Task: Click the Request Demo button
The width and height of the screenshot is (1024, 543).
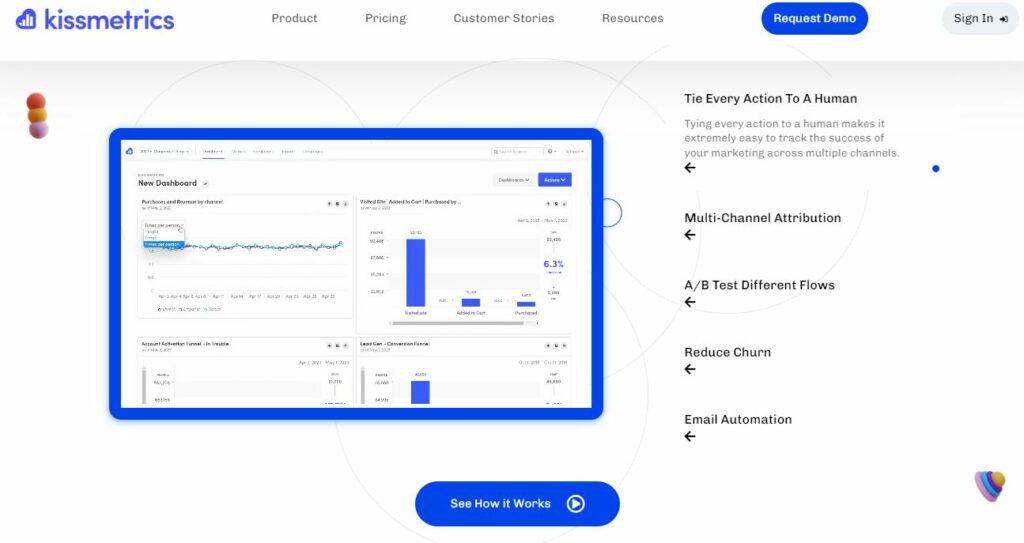Action: (x=814, y=18)
